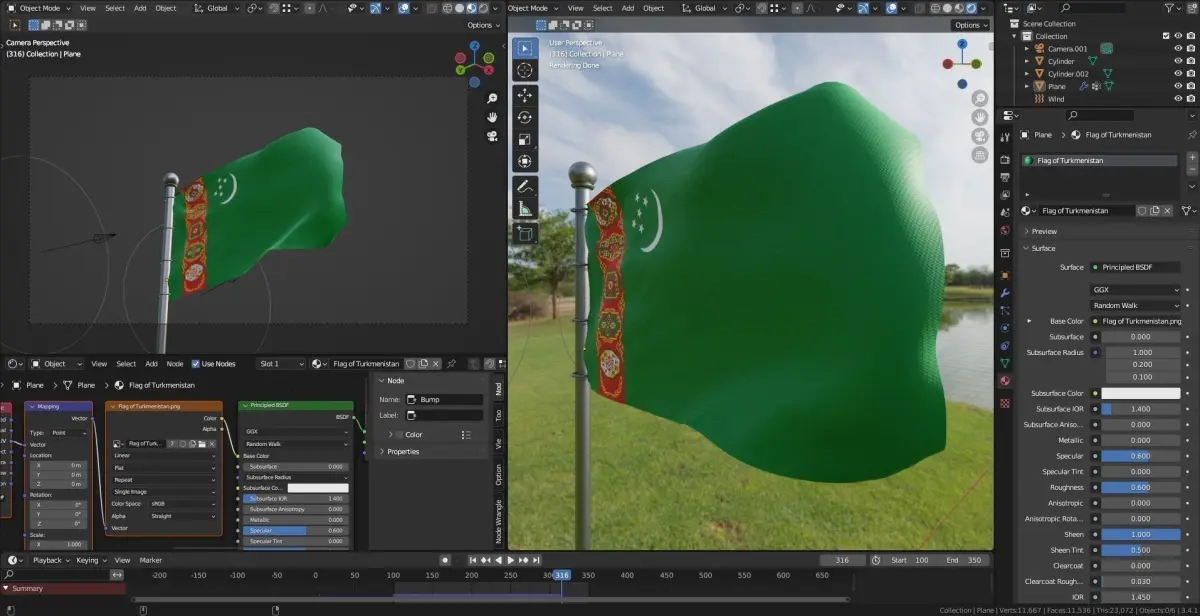
Task: Click the pan hand gizmo in right viewport
Action: pyautogui.click(x=980, y=117)
